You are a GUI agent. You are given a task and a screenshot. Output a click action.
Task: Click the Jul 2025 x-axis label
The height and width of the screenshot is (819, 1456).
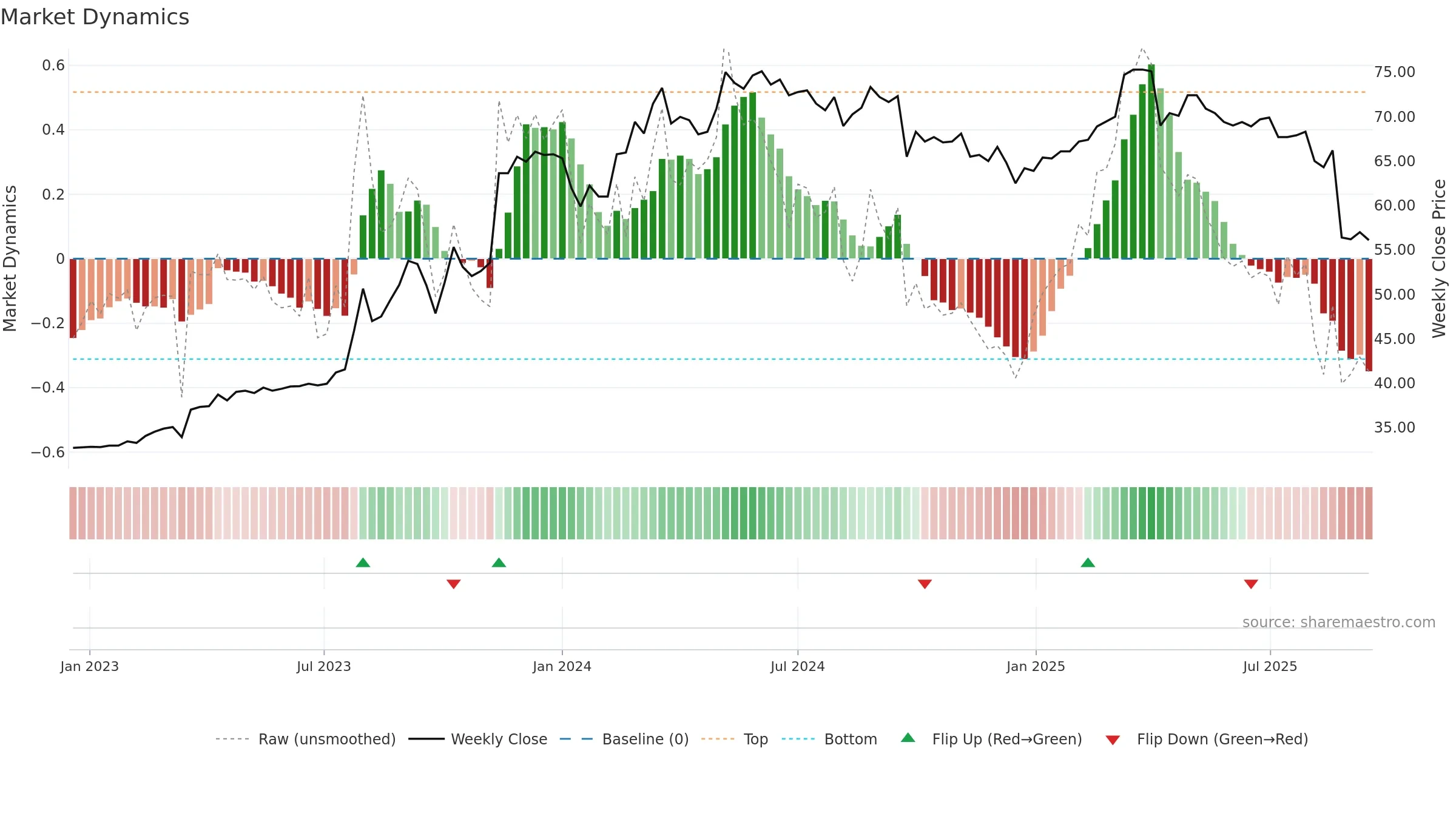click(x=1270, y=666)
